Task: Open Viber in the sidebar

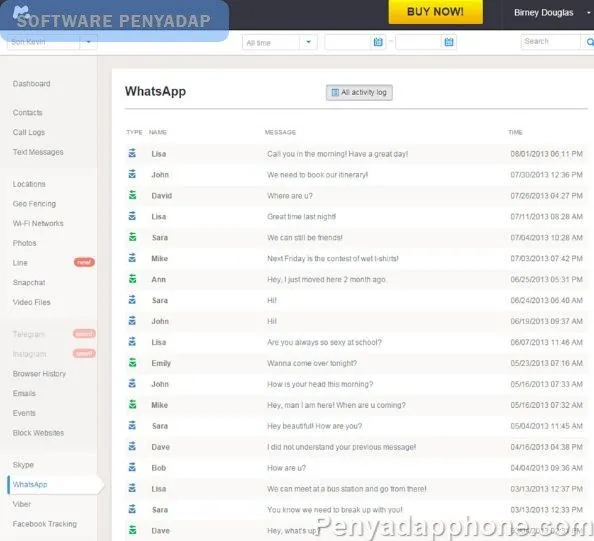Action: coord(22,504)
